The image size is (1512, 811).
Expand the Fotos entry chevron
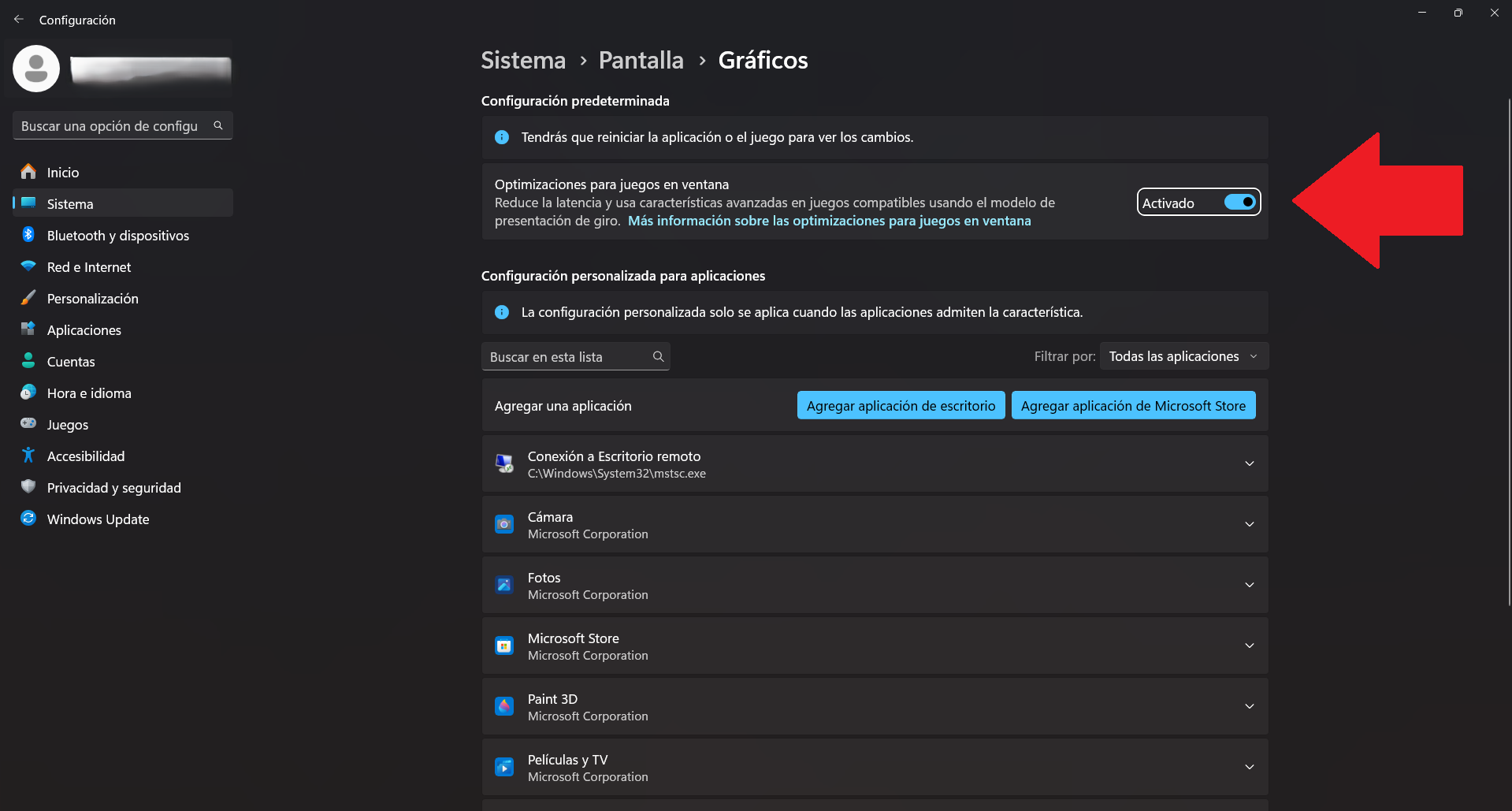click(x=1249, y=585)
